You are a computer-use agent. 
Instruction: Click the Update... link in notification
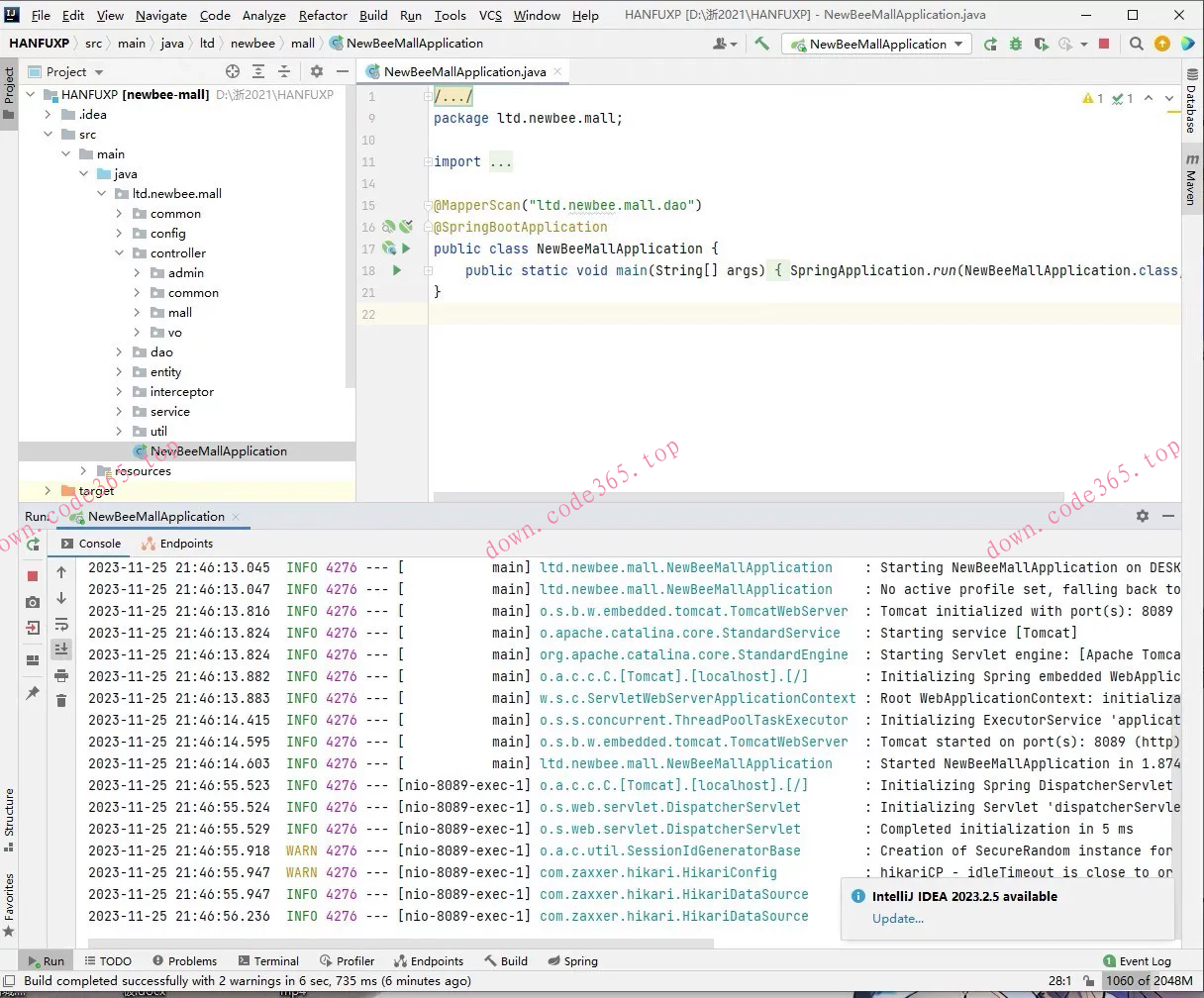(x=898, y=918)
